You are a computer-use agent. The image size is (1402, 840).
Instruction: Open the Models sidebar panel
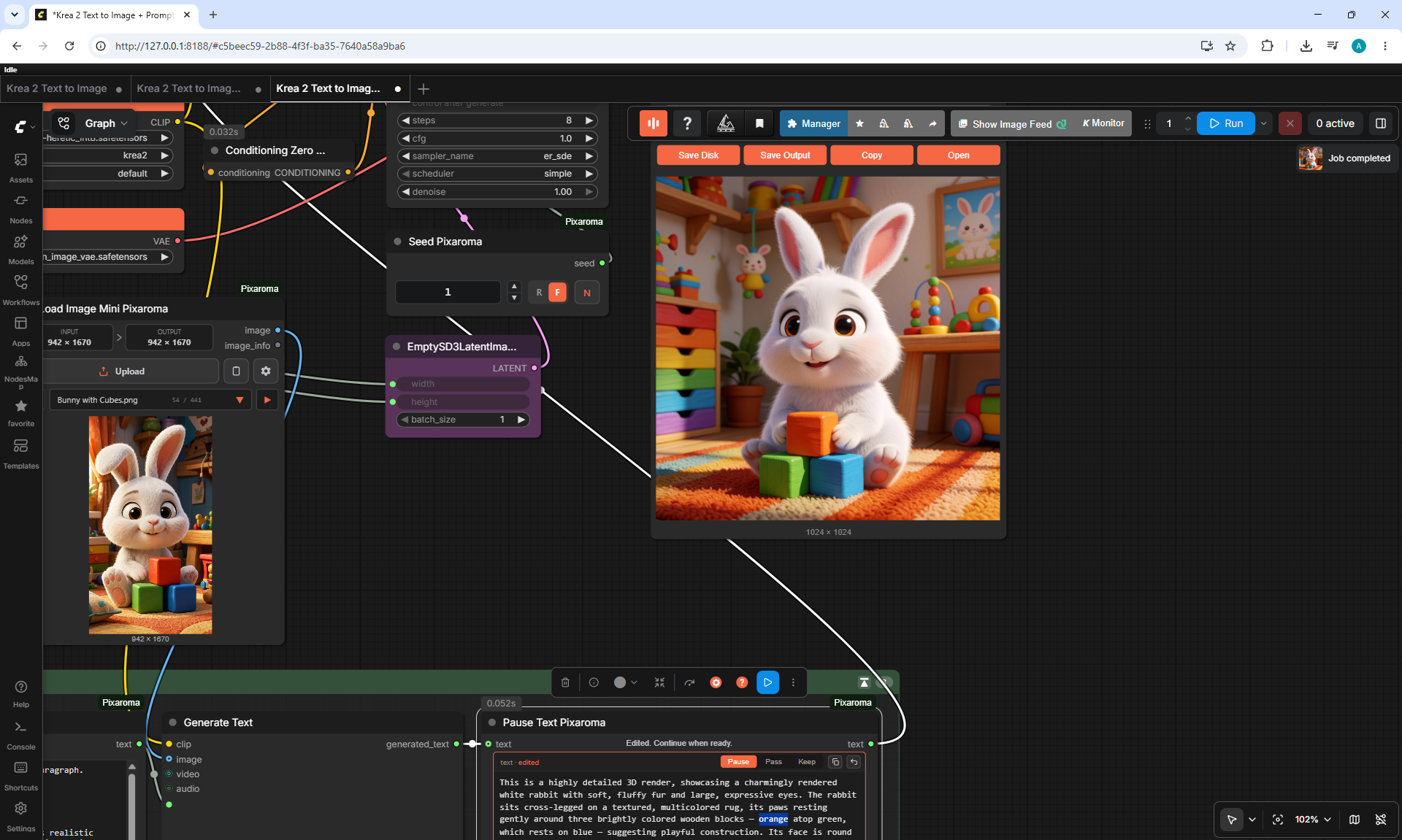pos(21,249)
